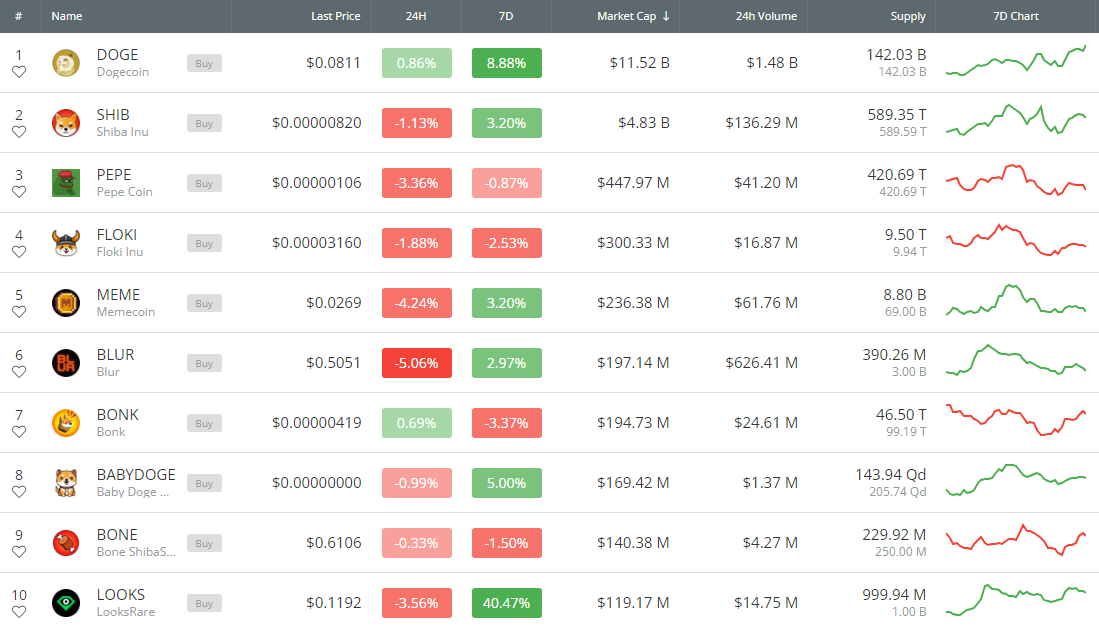
Task: Click the $300.33 M market cap value
Action: point(633,243)
